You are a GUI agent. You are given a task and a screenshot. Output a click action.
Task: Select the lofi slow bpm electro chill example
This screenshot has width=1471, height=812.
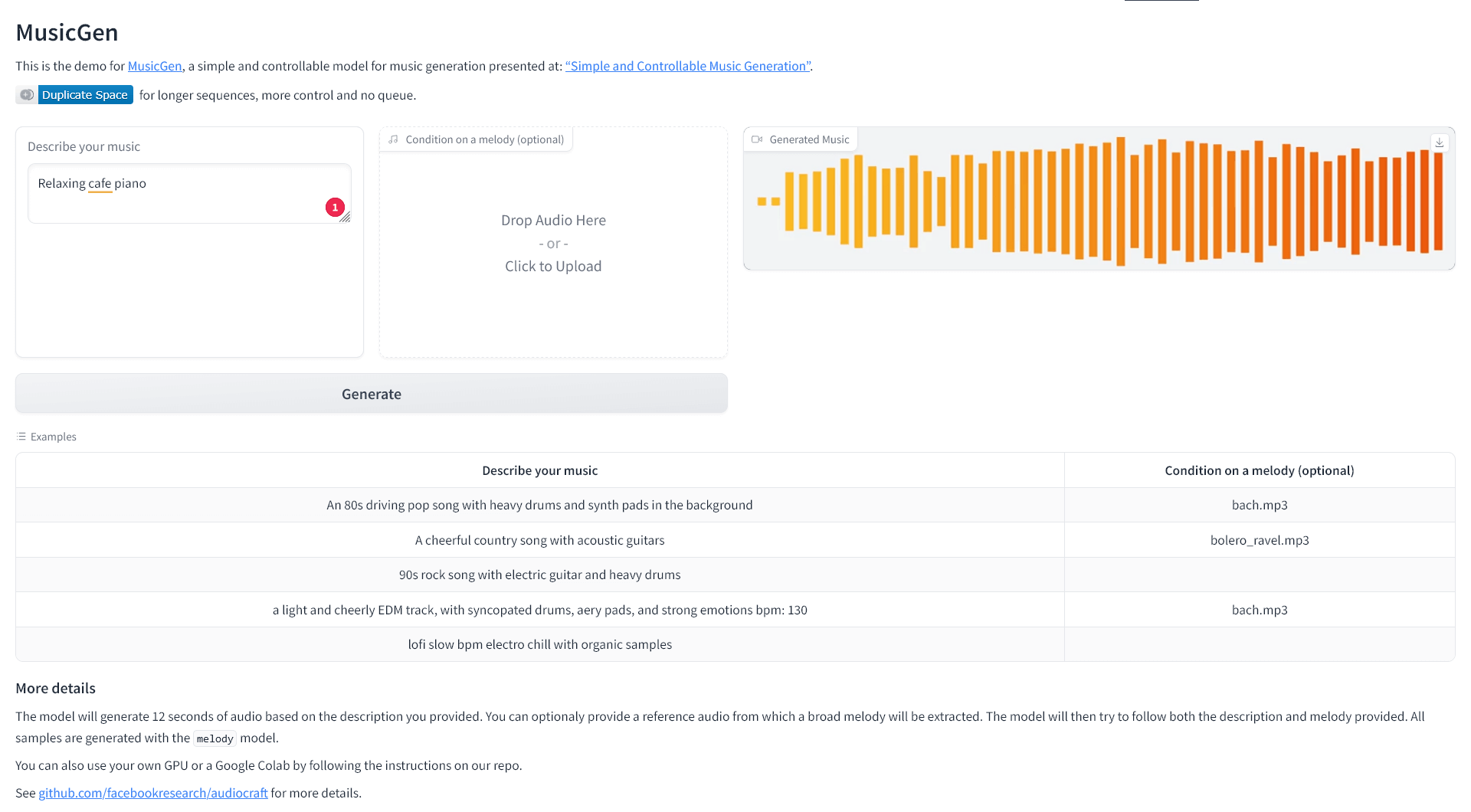(x=539, y=644)
